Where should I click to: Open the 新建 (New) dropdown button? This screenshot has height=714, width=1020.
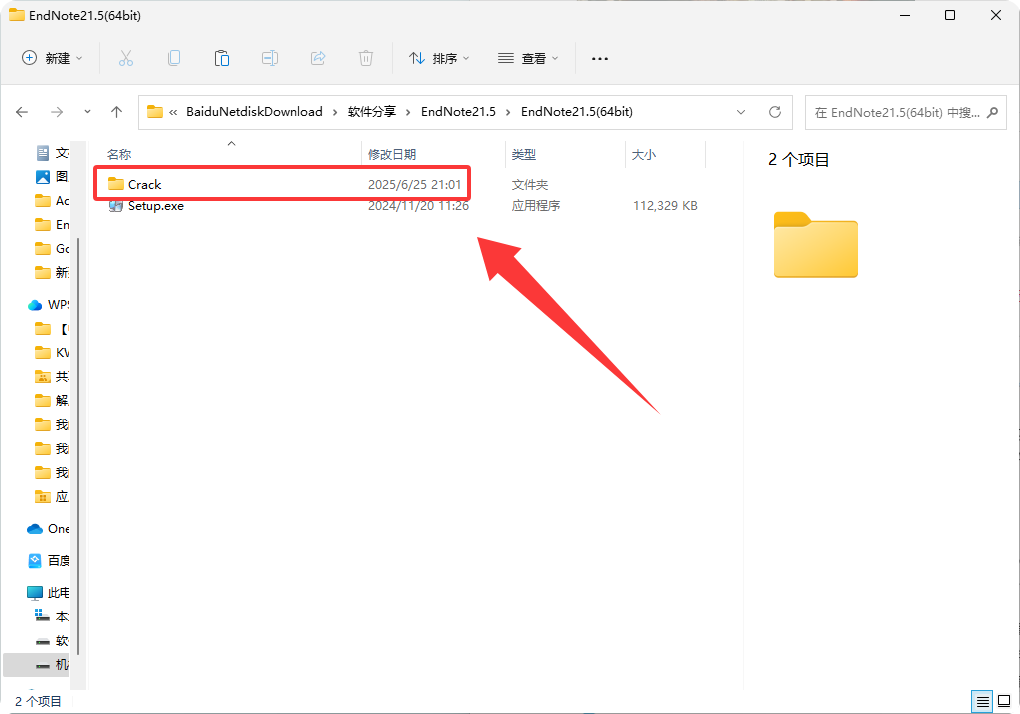tap(52, 59)
